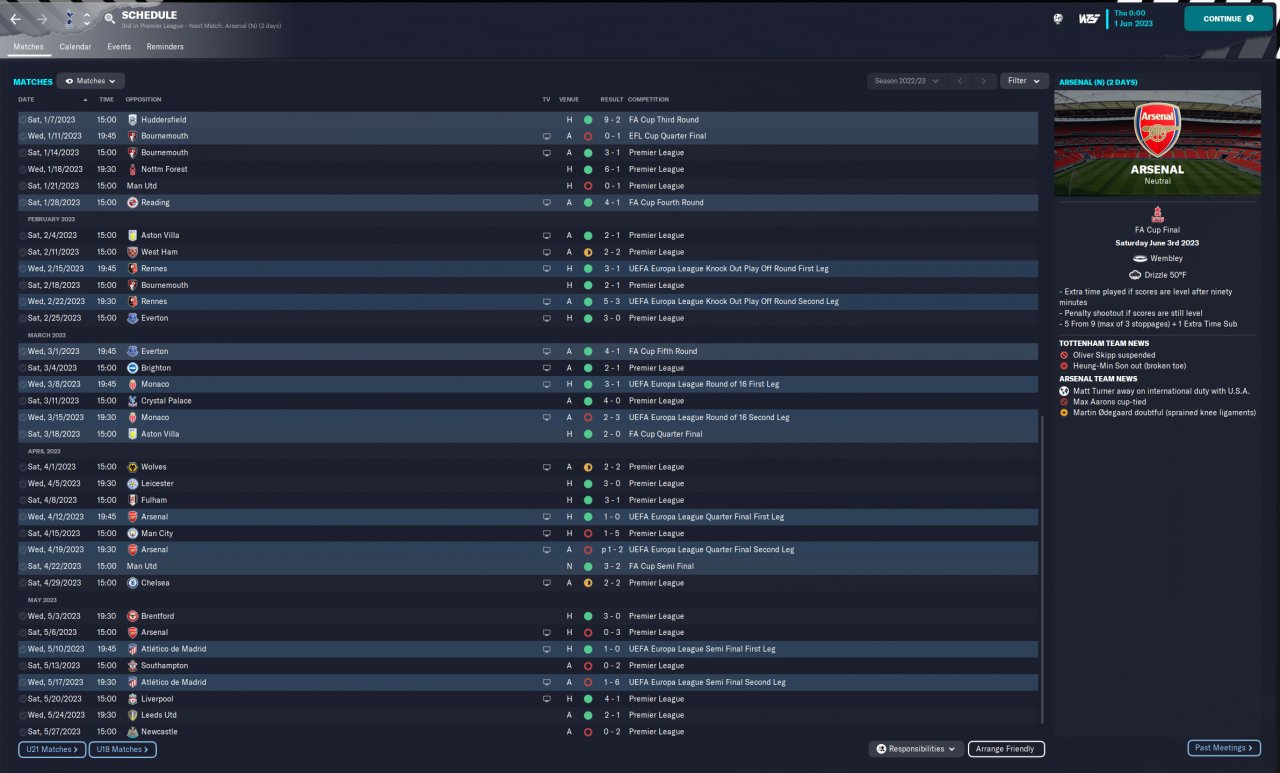
Task: Open the Matches view dropdown
Action: click(91, 81)
